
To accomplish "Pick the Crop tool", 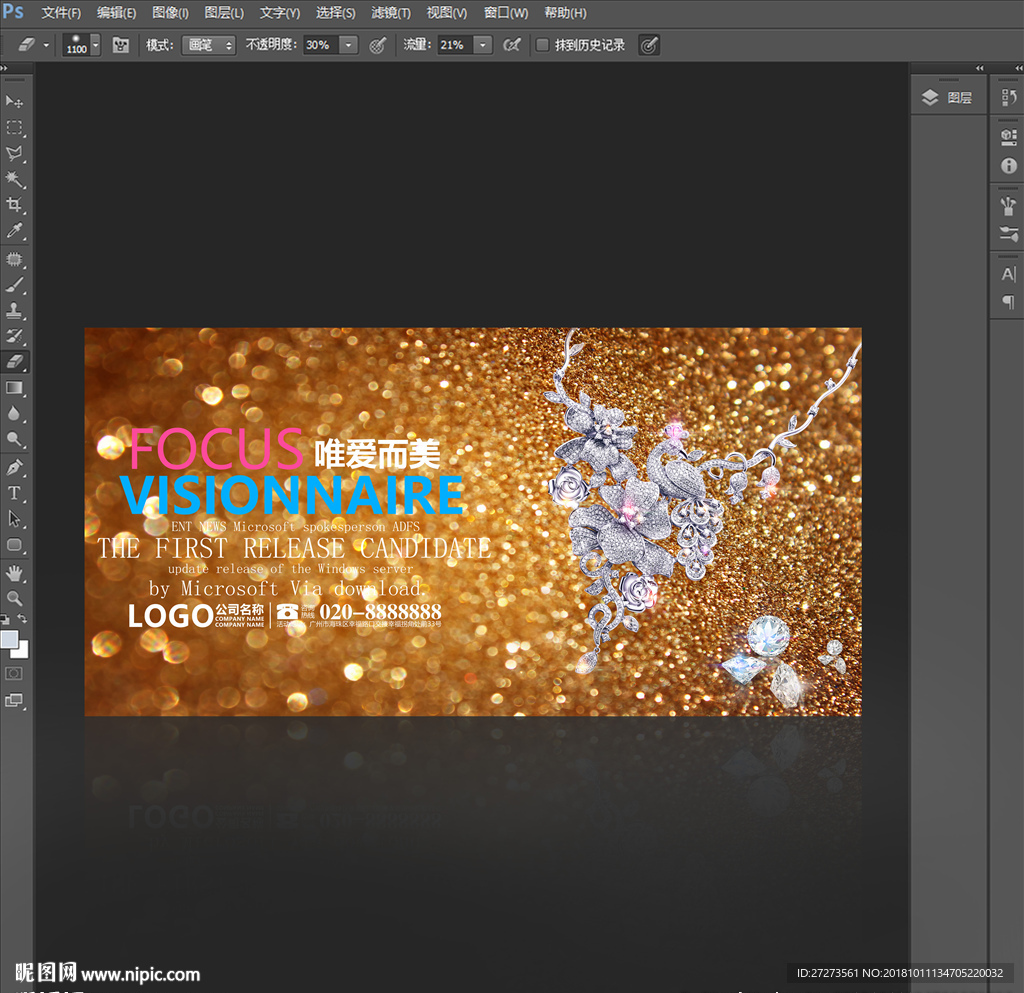I will pyautogui.click(x=14, y=205).
